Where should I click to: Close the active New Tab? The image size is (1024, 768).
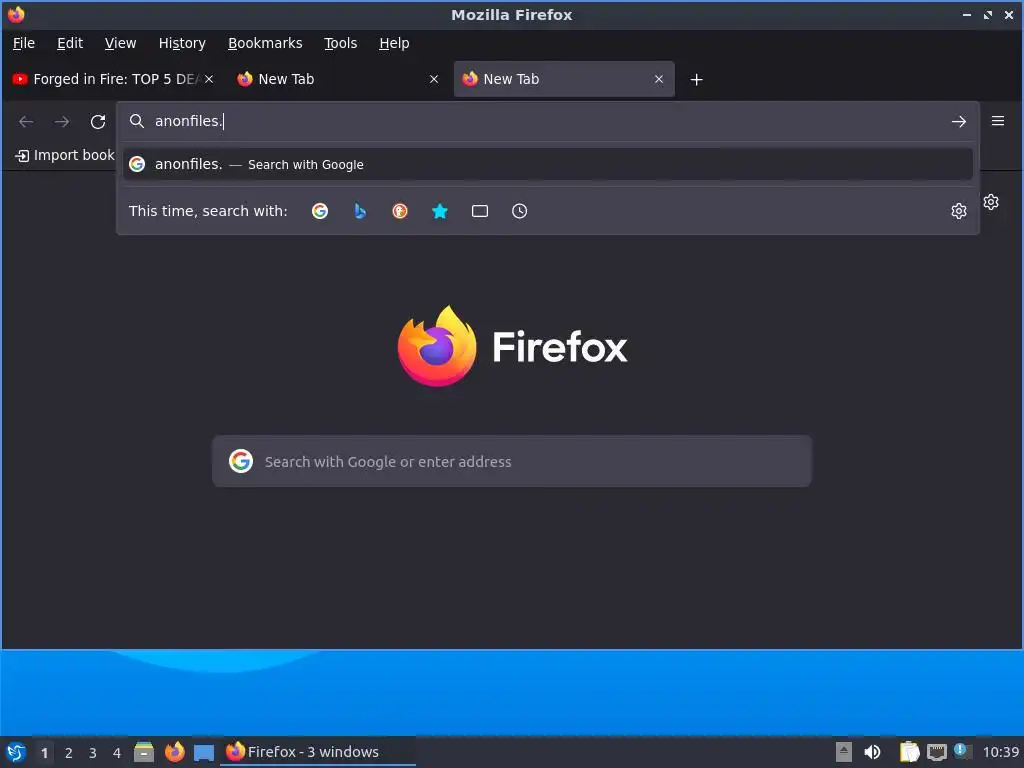coord(659,79)
